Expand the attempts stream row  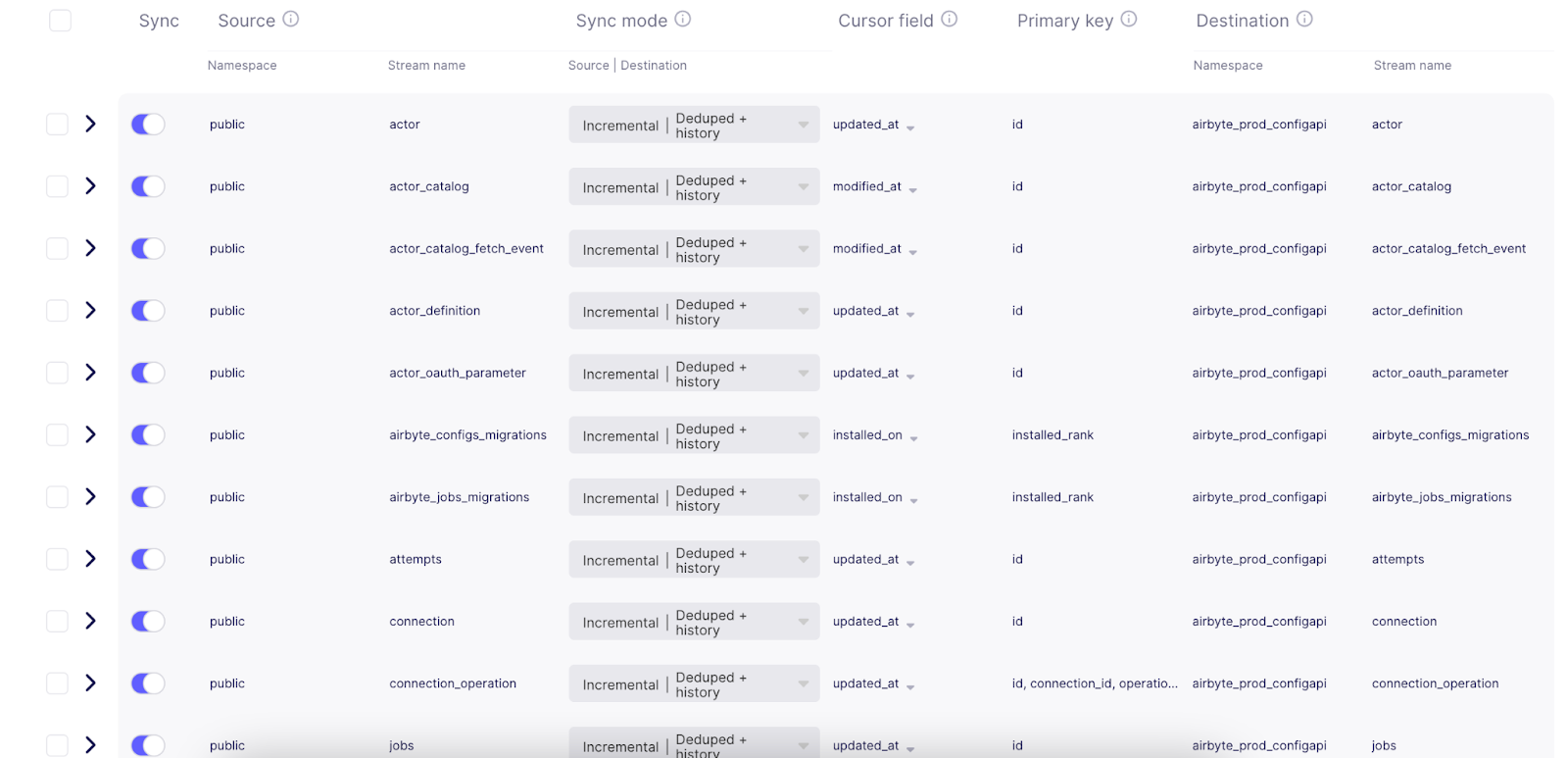(x=90, y=559)
